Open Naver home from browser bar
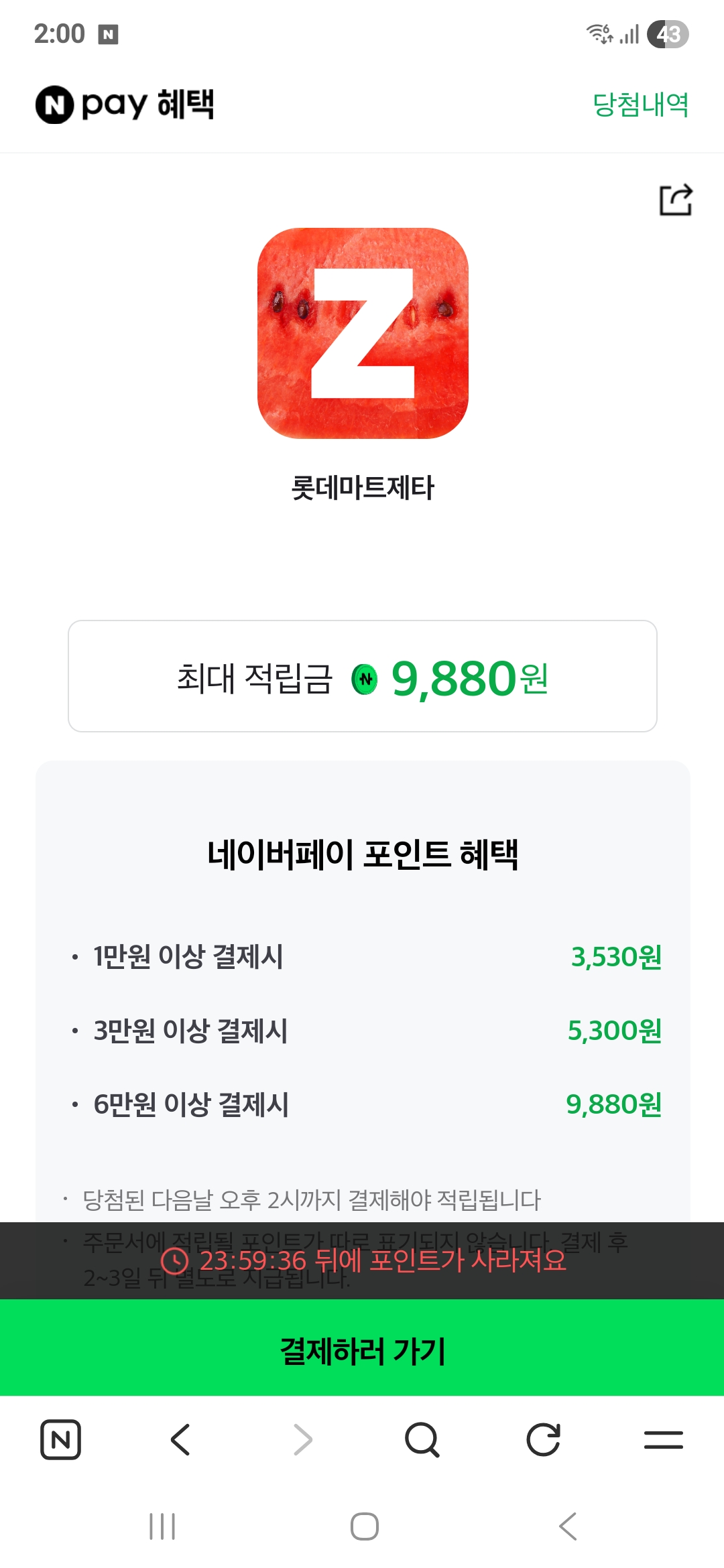 pos(60,1439)
